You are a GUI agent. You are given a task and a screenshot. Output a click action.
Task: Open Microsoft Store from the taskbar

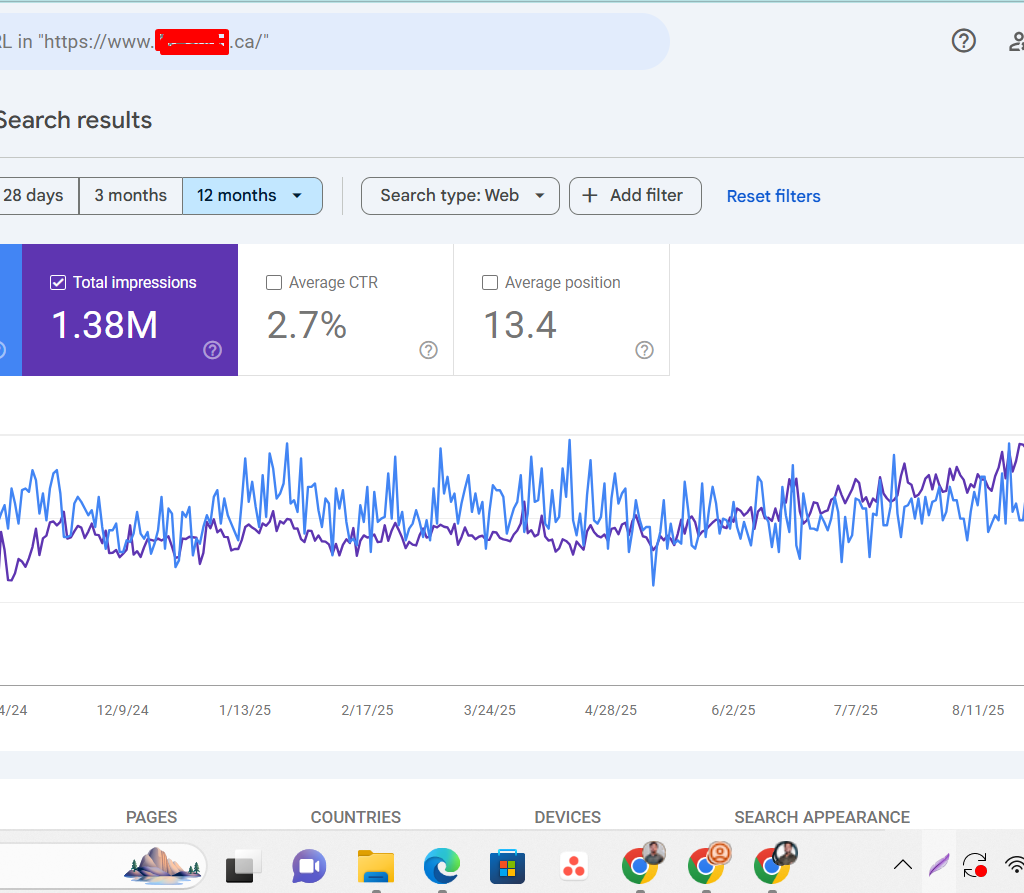point(507,865)
